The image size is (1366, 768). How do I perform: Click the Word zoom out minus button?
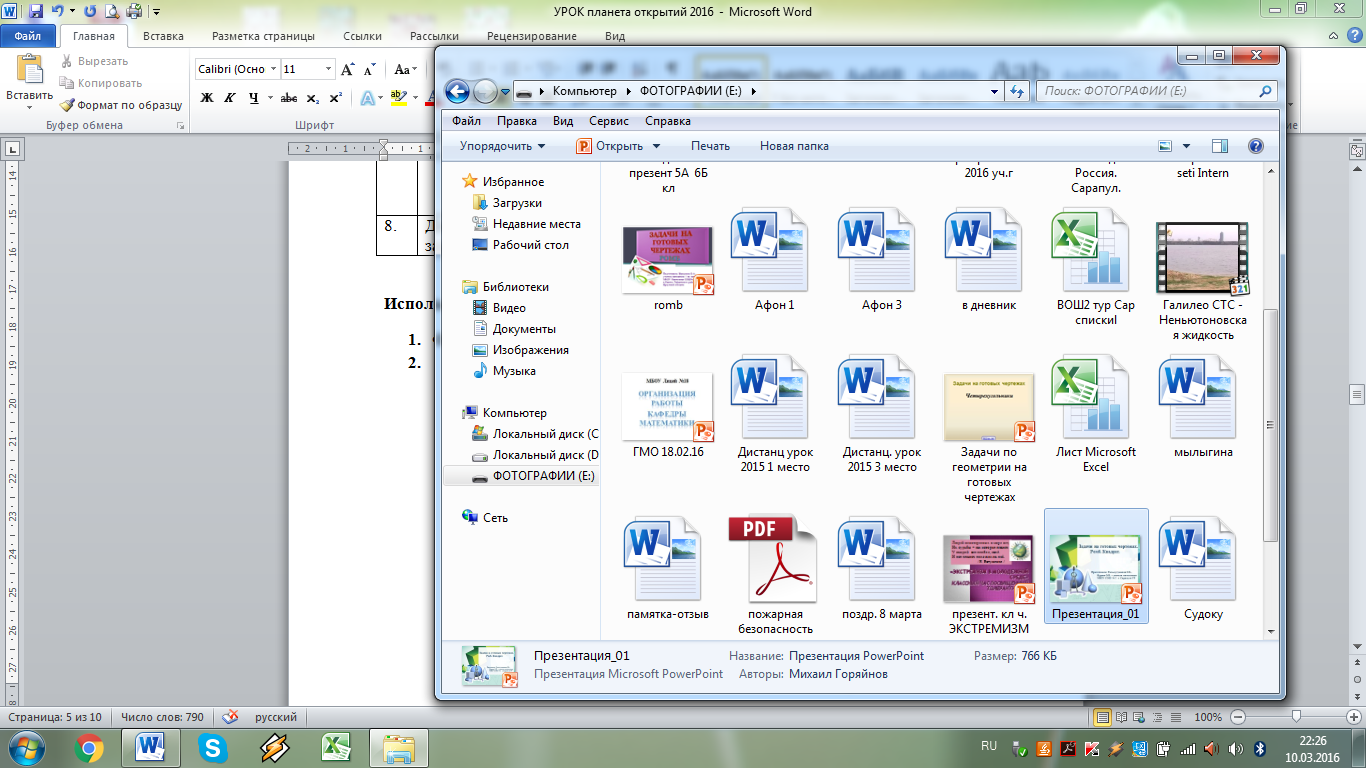click(x=1238, y=717)
